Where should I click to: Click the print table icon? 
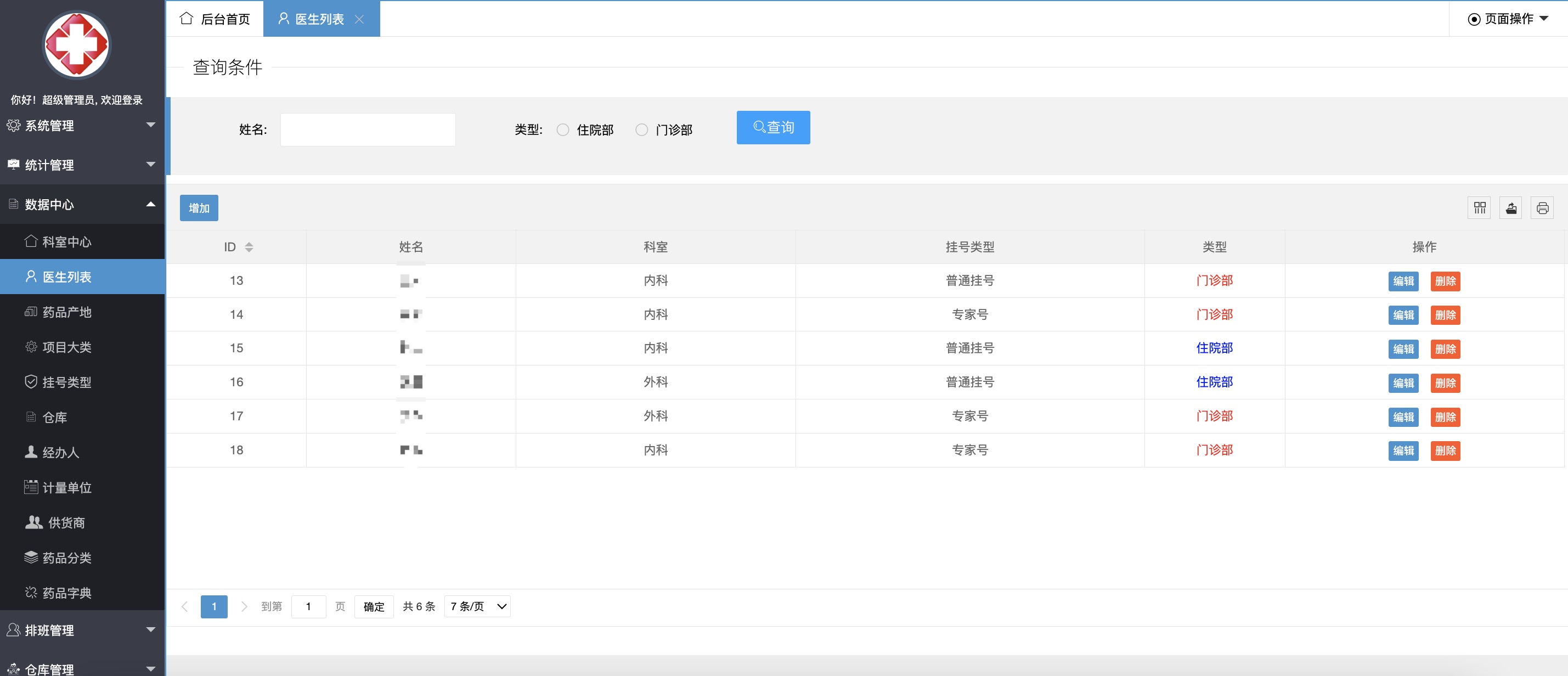(1542, 209)
